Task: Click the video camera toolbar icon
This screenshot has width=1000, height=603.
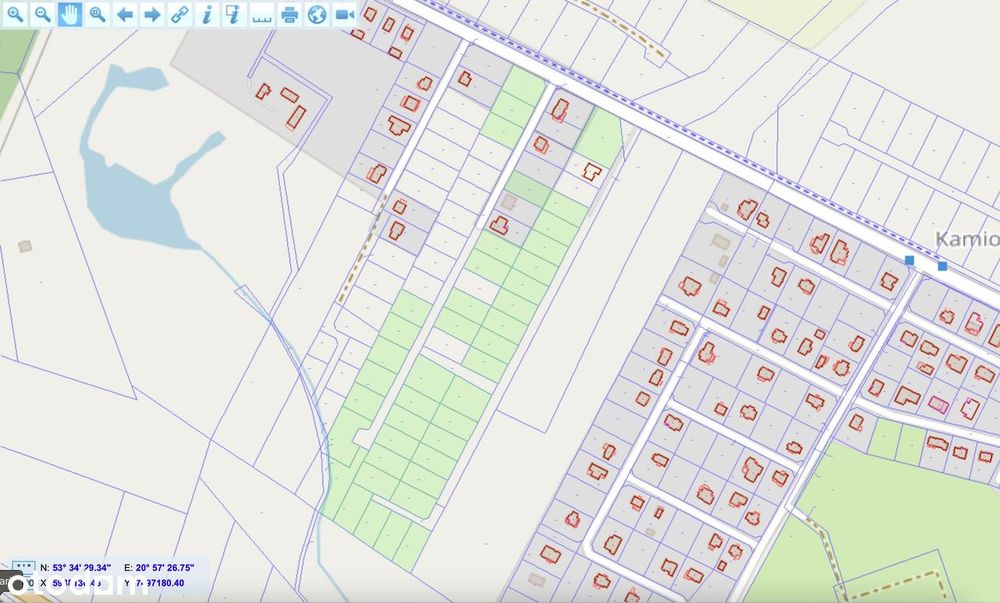Action: click(344, 14)
